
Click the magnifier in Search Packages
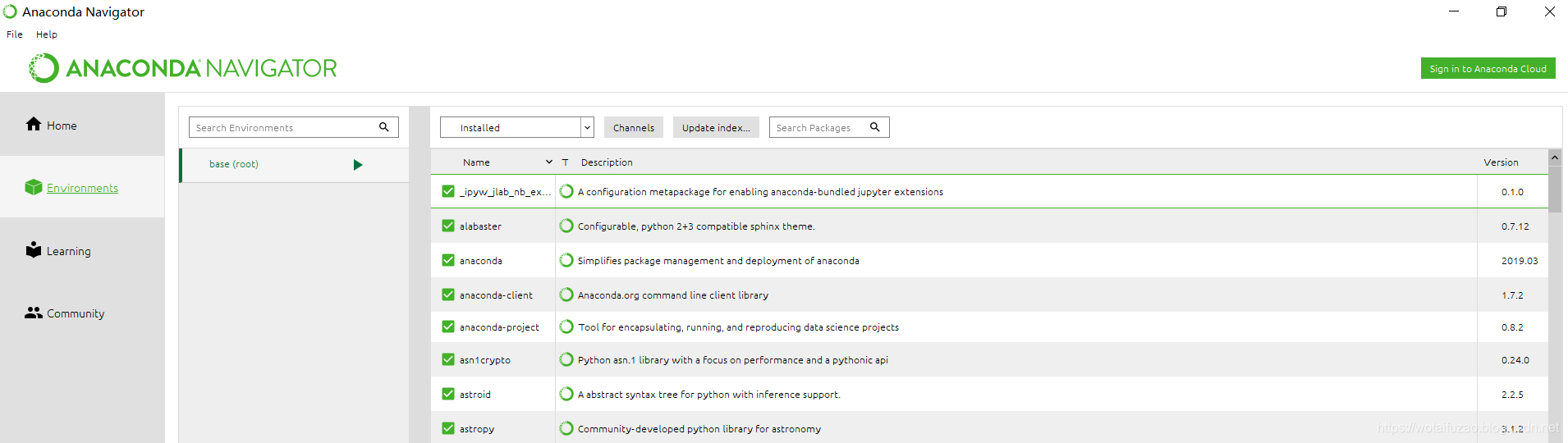(875, 127)
